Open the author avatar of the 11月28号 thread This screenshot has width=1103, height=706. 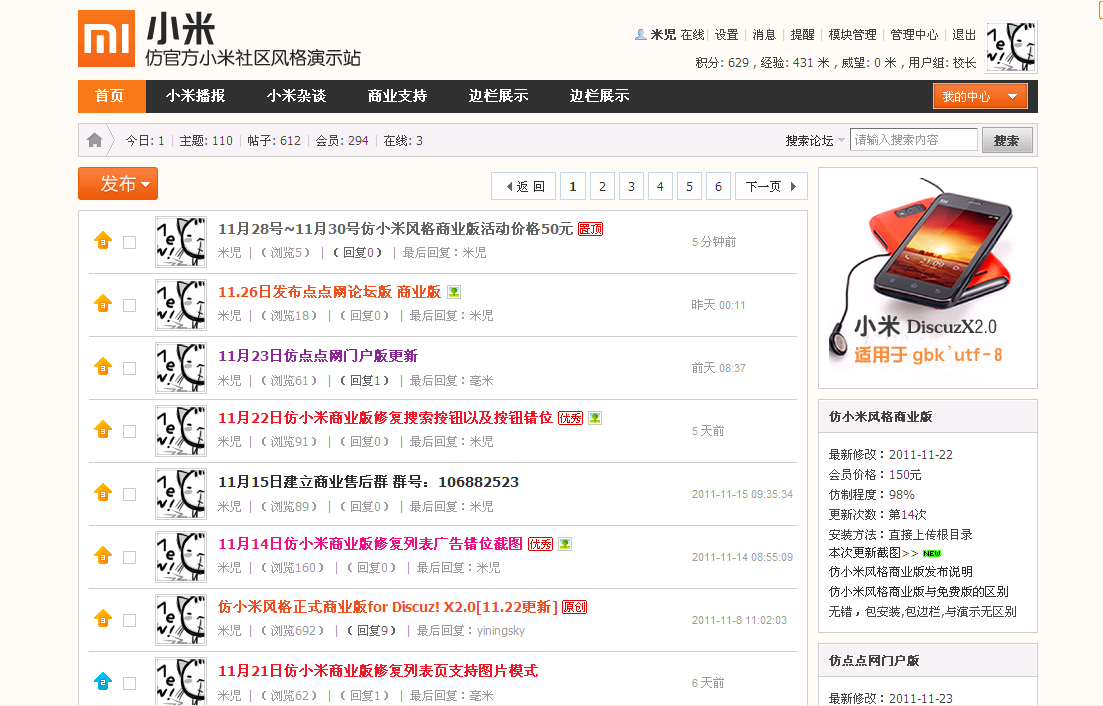(x=181, y=242)
